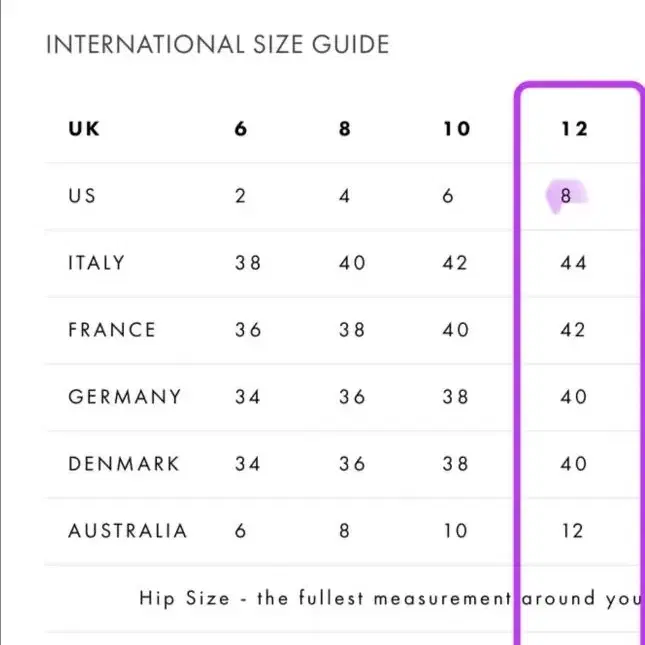Click the UK row header label

(x=84, y=129)
